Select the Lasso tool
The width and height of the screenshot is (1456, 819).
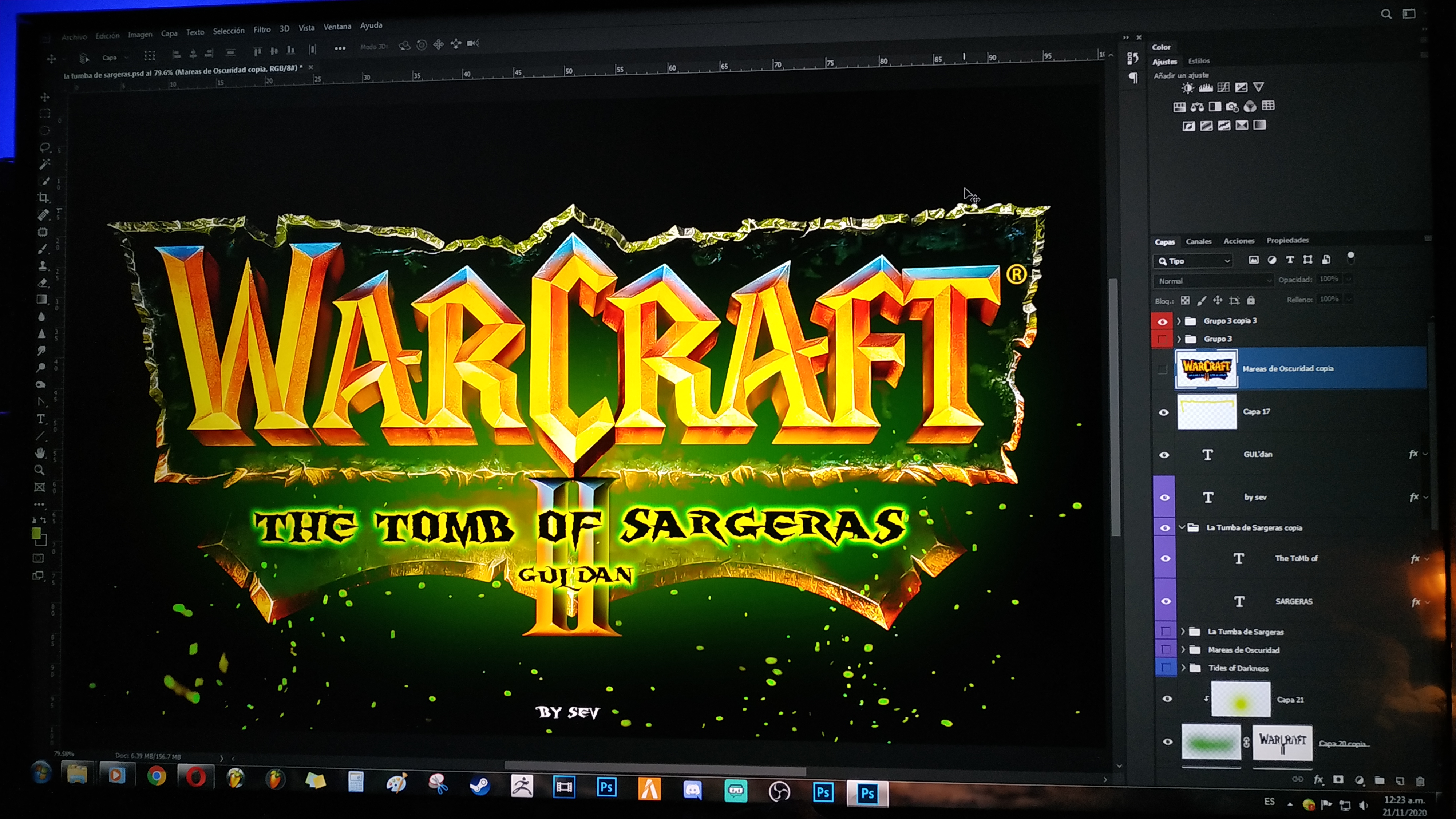(x=45, y=147)
